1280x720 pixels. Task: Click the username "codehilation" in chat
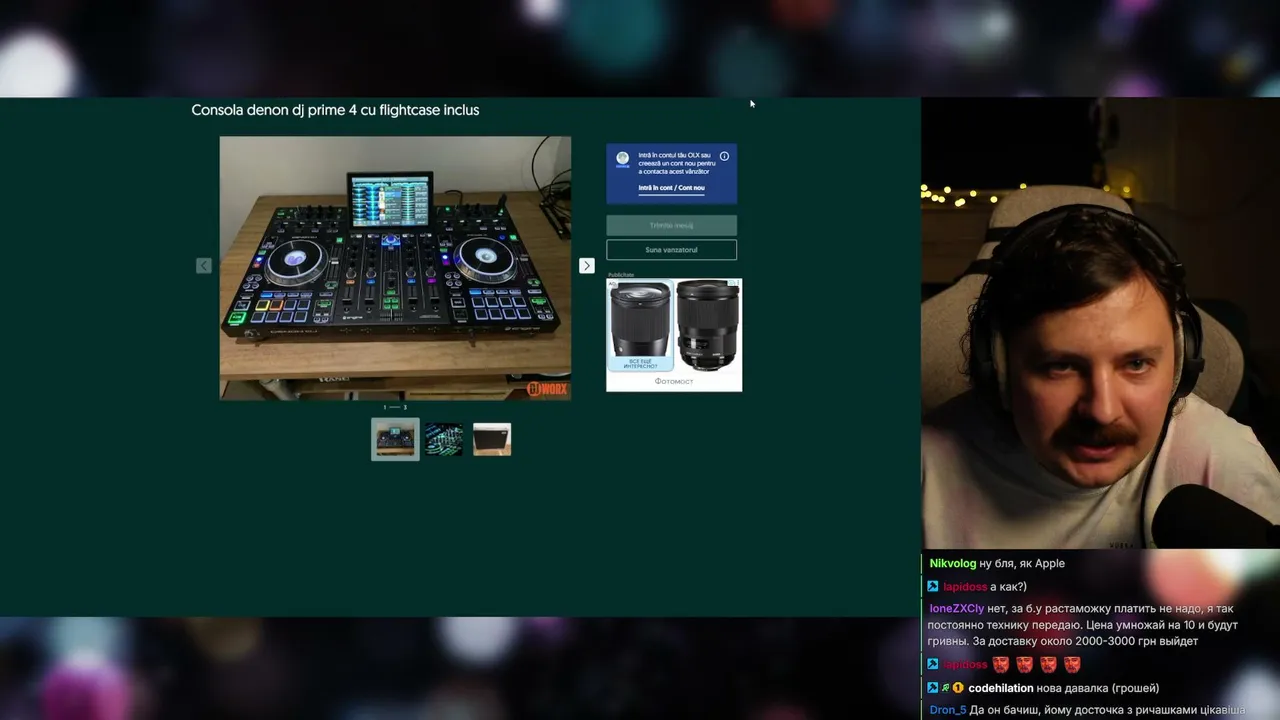pyautogui.click(x=1001, y=688)
